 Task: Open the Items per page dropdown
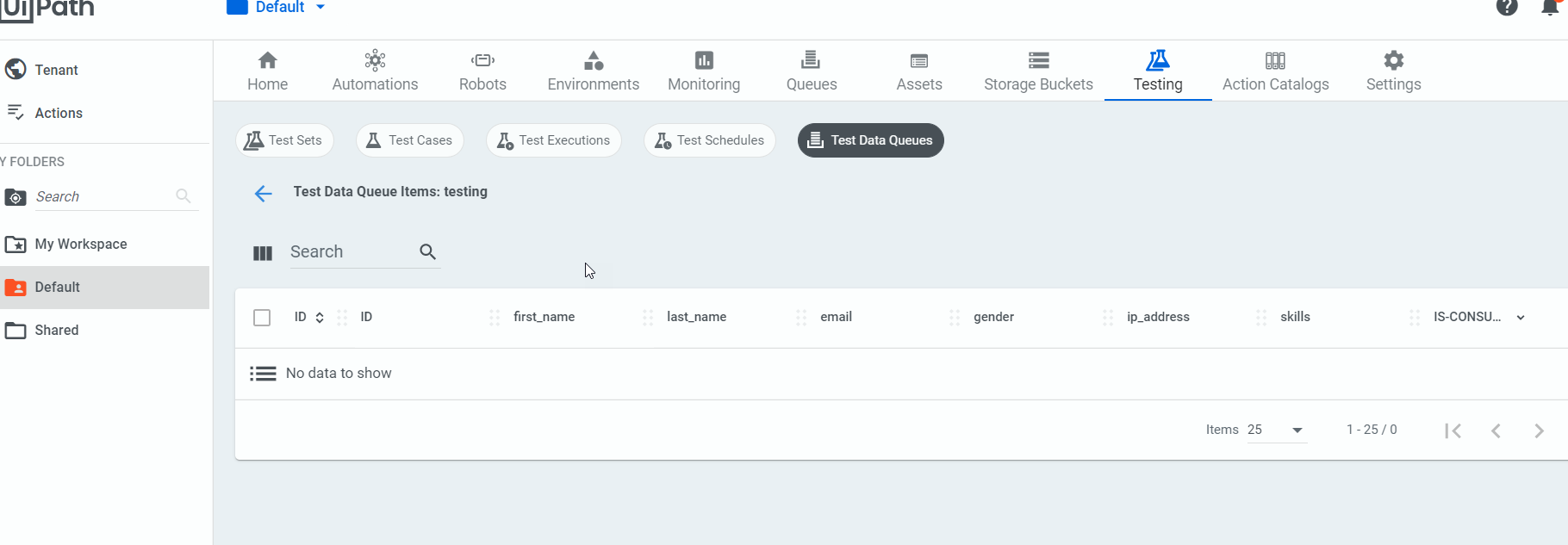pyautogui.click(x=1277, y=430)
